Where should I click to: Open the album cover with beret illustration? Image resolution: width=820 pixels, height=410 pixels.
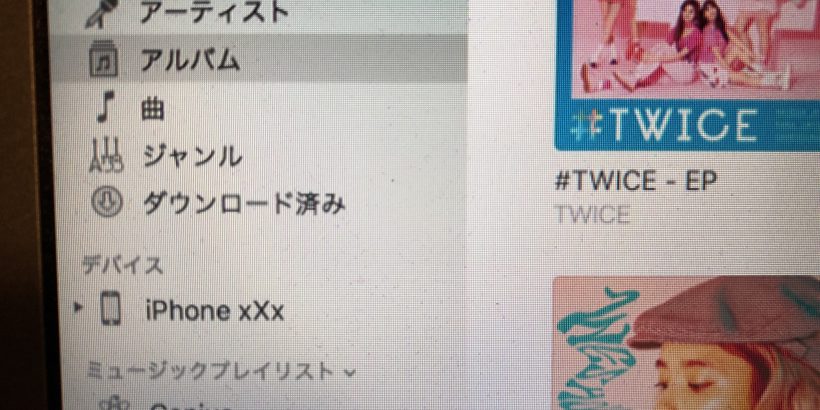click(686, 343)
